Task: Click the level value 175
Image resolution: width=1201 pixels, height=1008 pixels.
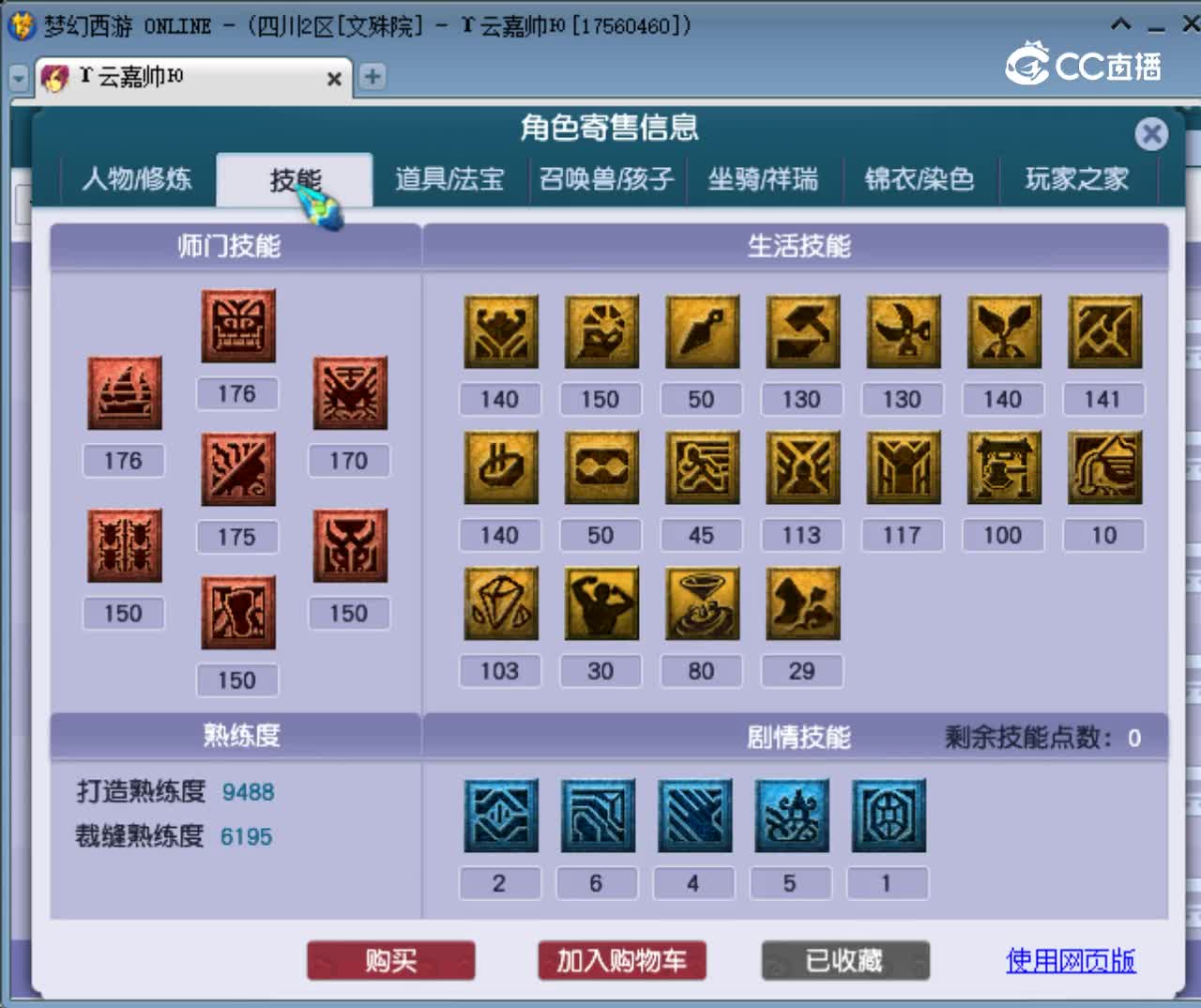Action: [x=237, y=538]
